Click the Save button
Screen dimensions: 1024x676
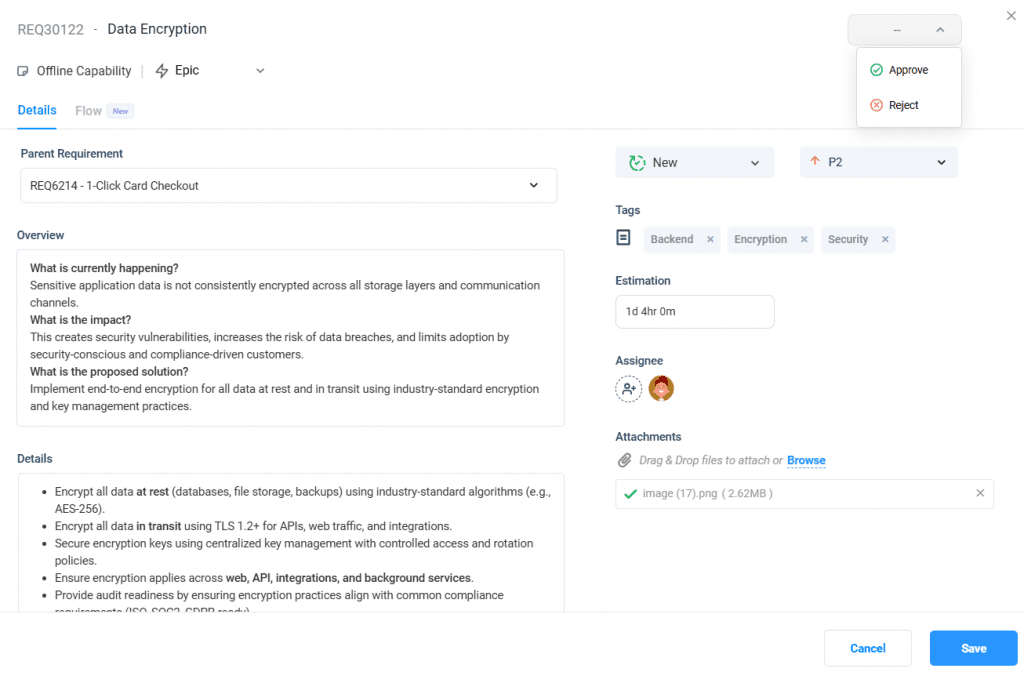(x=973, y=648)
